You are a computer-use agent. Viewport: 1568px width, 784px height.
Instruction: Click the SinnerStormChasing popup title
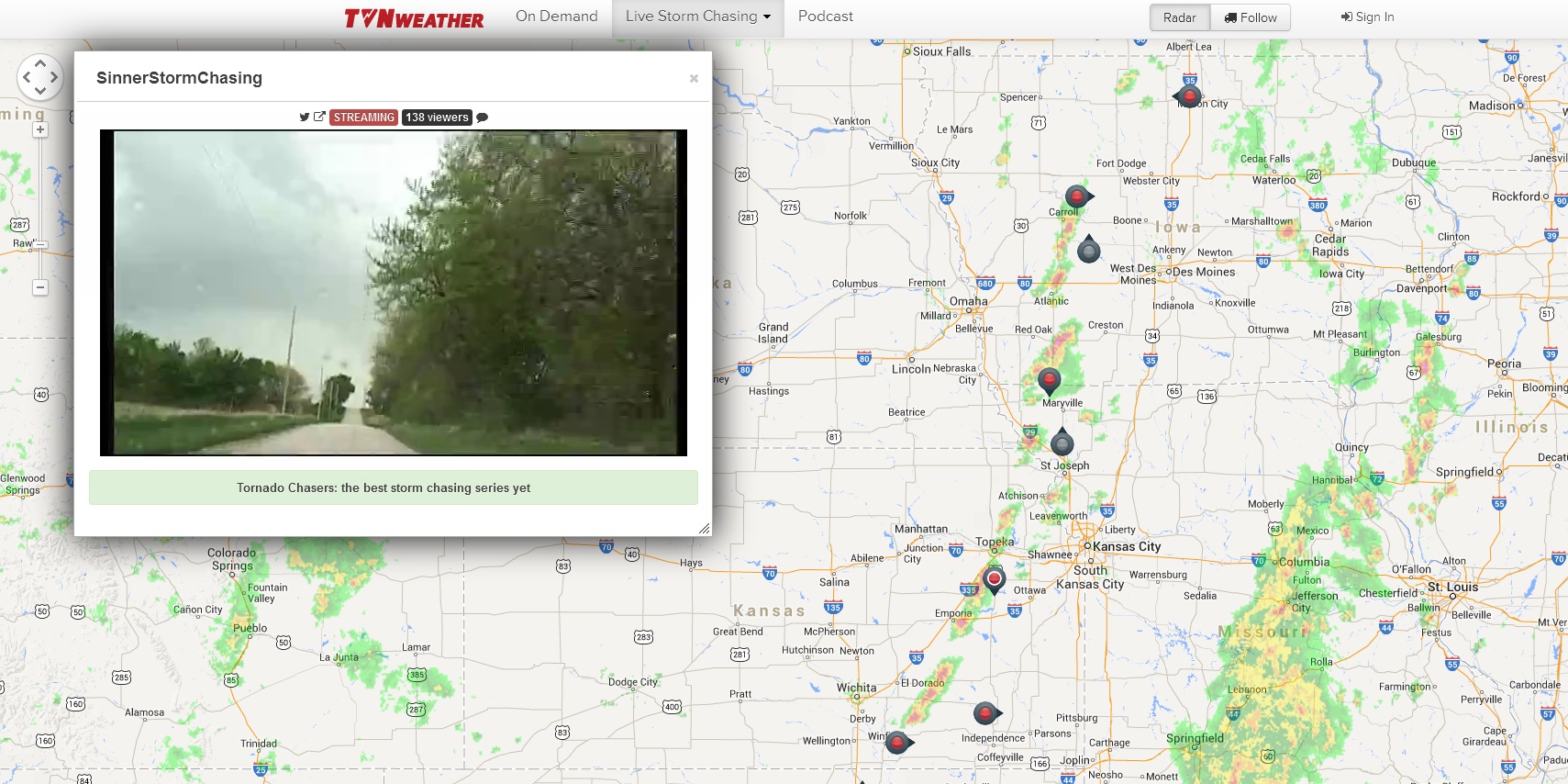click(179, 78)
